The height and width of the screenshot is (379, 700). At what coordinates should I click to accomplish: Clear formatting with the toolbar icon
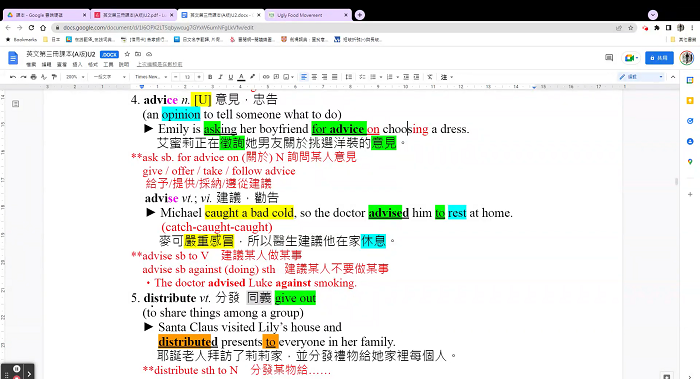click(x=429, y=77)
